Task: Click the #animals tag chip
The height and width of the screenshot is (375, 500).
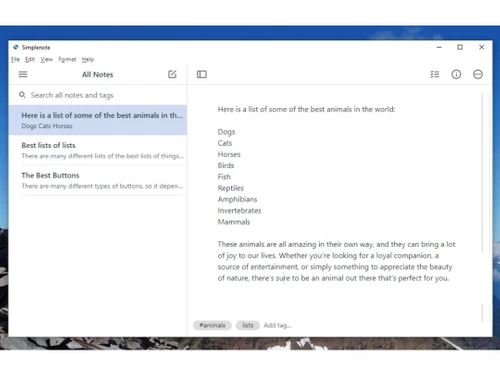Action: [212, 325]
